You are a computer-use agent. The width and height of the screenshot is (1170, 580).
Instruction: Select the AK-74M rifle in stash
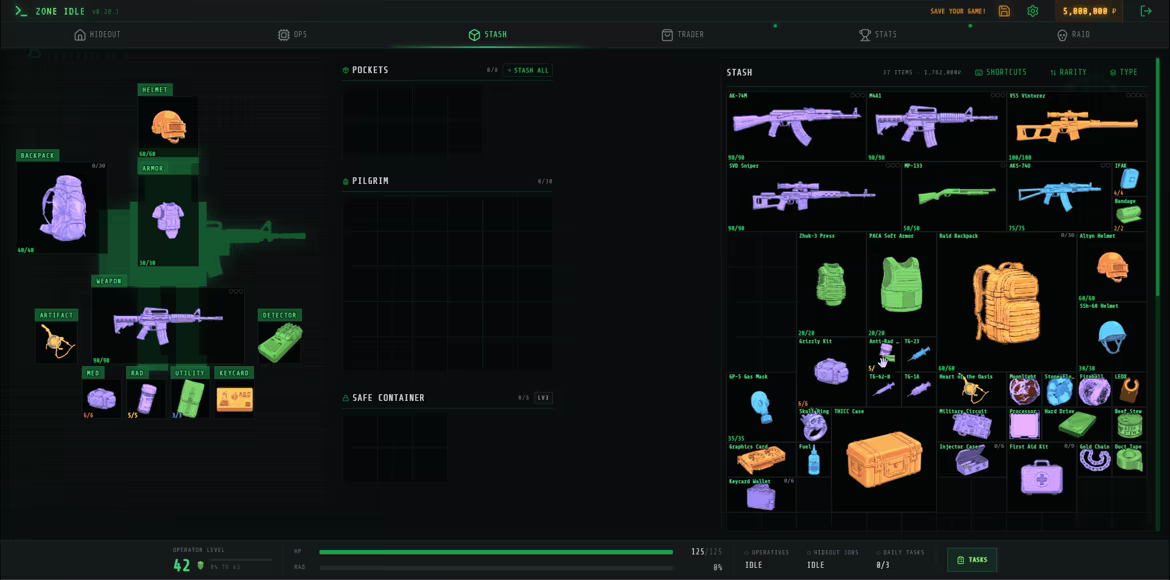796,127
